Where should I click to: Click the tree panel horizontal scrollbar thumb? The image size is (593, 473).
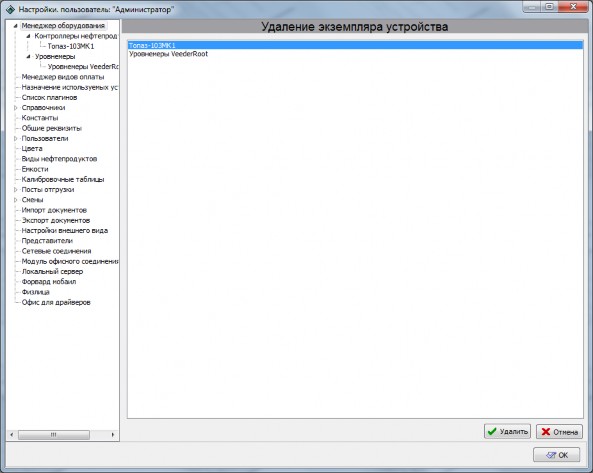click(x=54, y=435)
